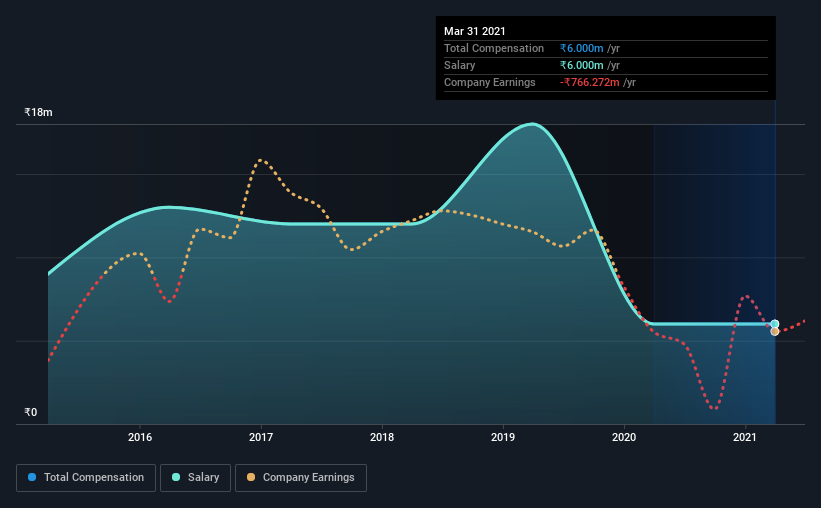Select the orange earnings data point marker
The image size is (821, 508).
pyautogui.click(x=775, y=332)
